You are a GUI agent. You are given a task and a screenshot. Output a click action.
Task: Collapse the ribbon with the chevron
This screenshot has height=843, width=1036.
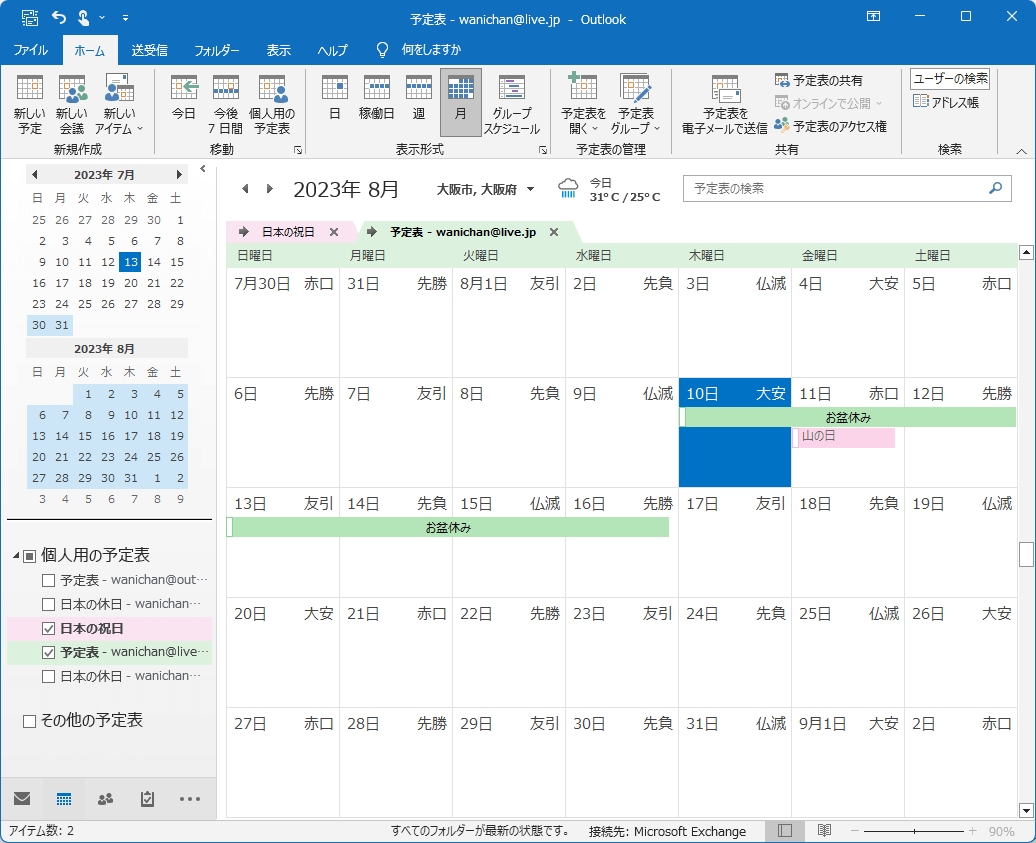pyautogui.click(x=1021, y=151)
